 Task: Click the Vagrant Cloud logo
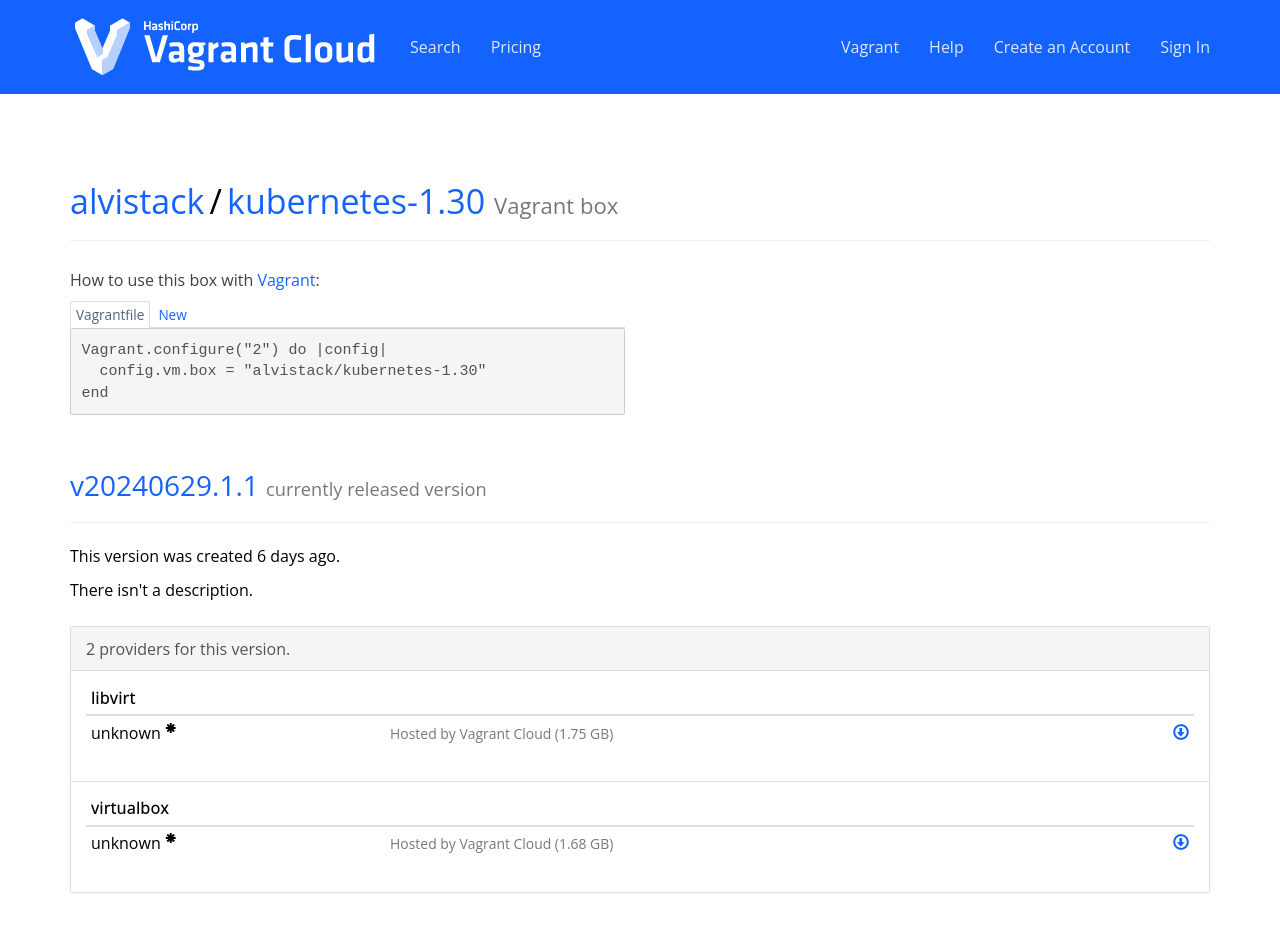click(x=225, y=47)
